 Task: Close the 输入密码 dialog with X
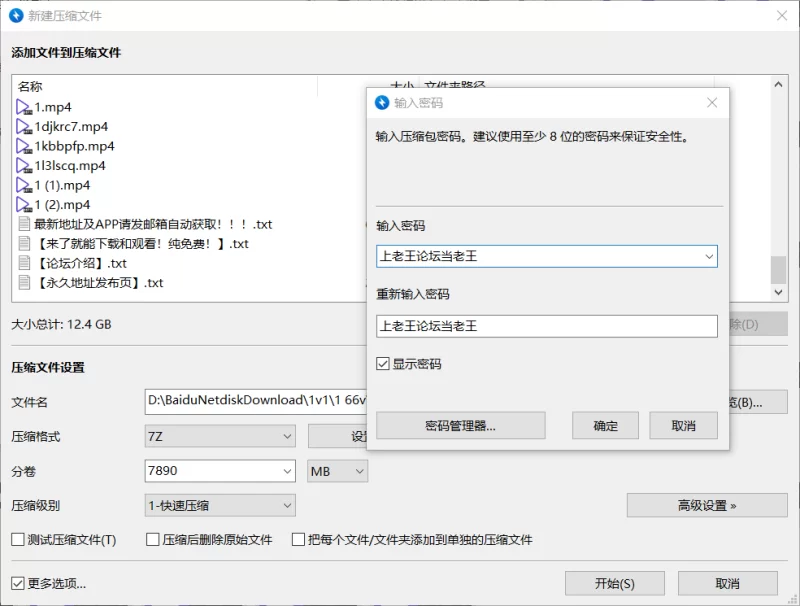point(712,103)
